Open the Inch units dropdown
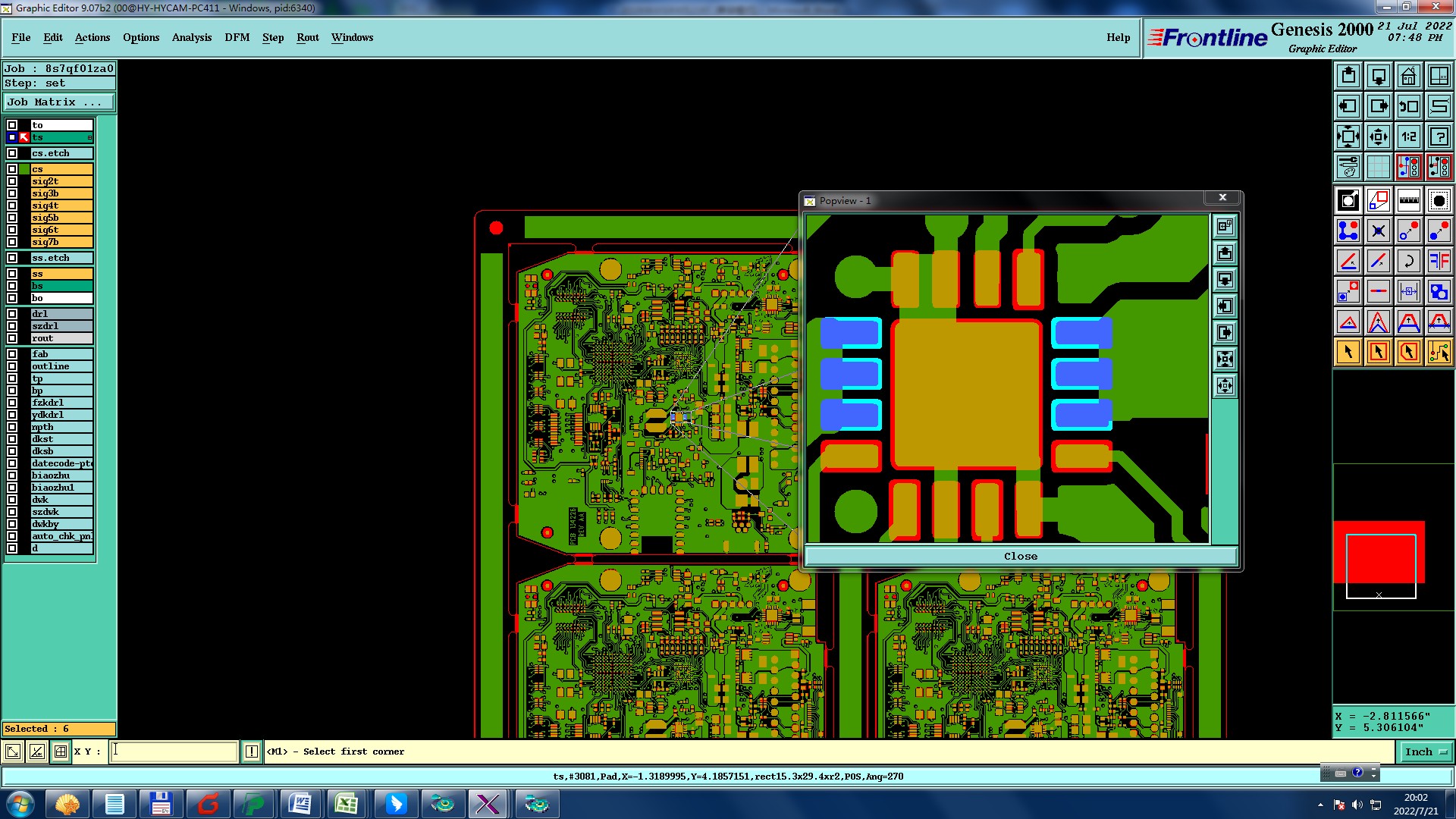1456x819 pixels. [x=1426, y=752]
